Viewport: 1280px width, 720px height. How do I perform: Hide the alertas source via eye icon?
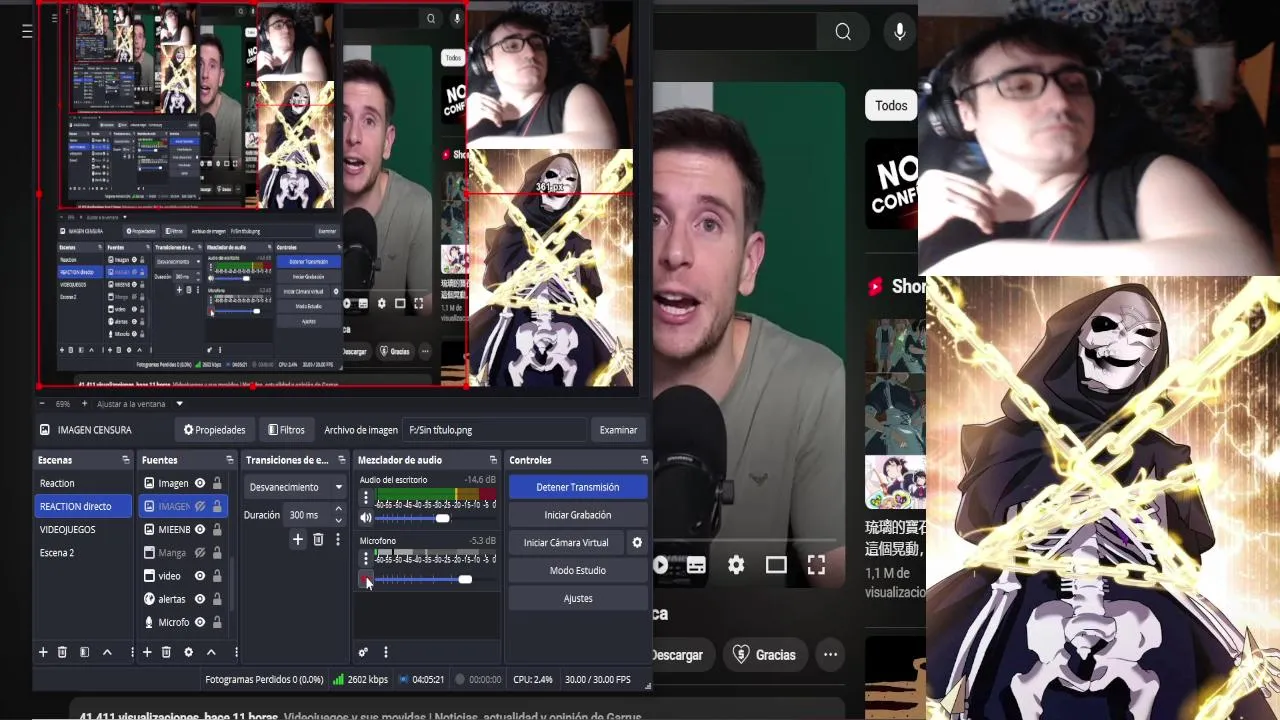click(200, 599)
